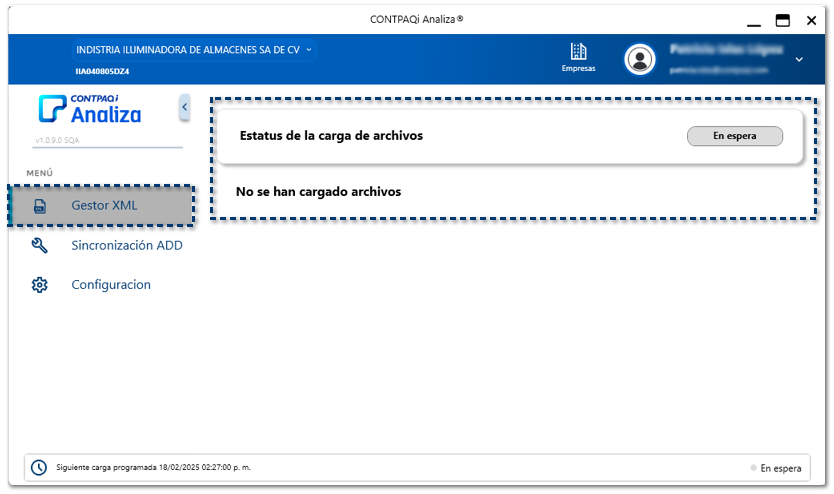Click 'Siguiente carga programada' status text
Screen dimensions: 834x494
point(153,467)
